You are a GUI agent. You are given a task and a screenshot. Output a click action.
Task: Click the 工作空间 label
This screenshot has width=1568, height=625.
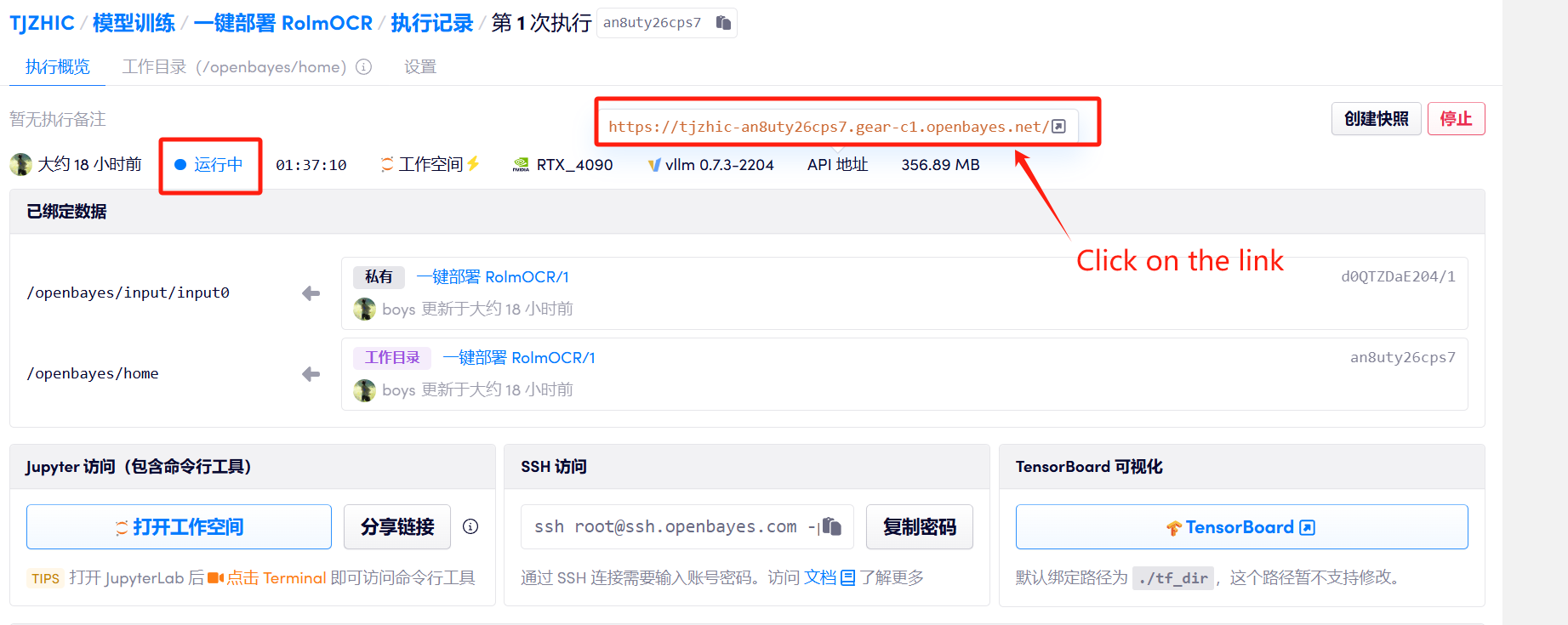(430, 164)
